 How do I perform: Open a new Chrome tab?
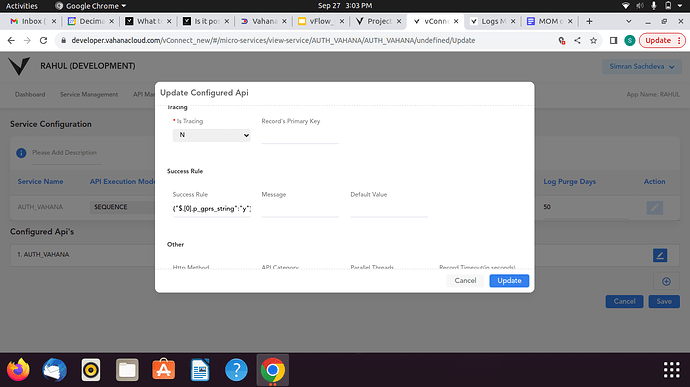(x=589, y=21)
